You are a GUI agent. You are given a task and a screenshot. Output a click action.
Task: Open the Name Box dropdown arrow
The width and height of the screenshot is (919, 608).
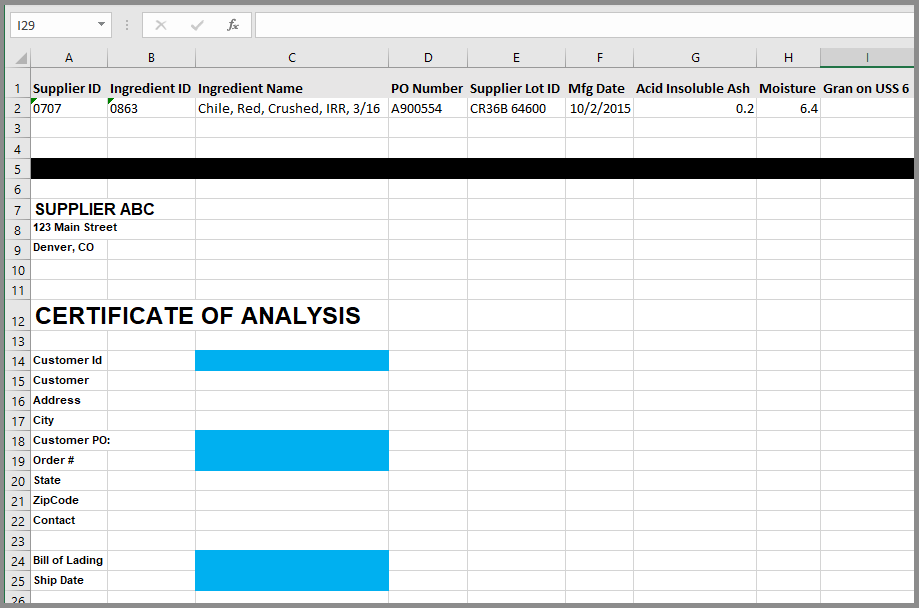[x=101, y=25]
